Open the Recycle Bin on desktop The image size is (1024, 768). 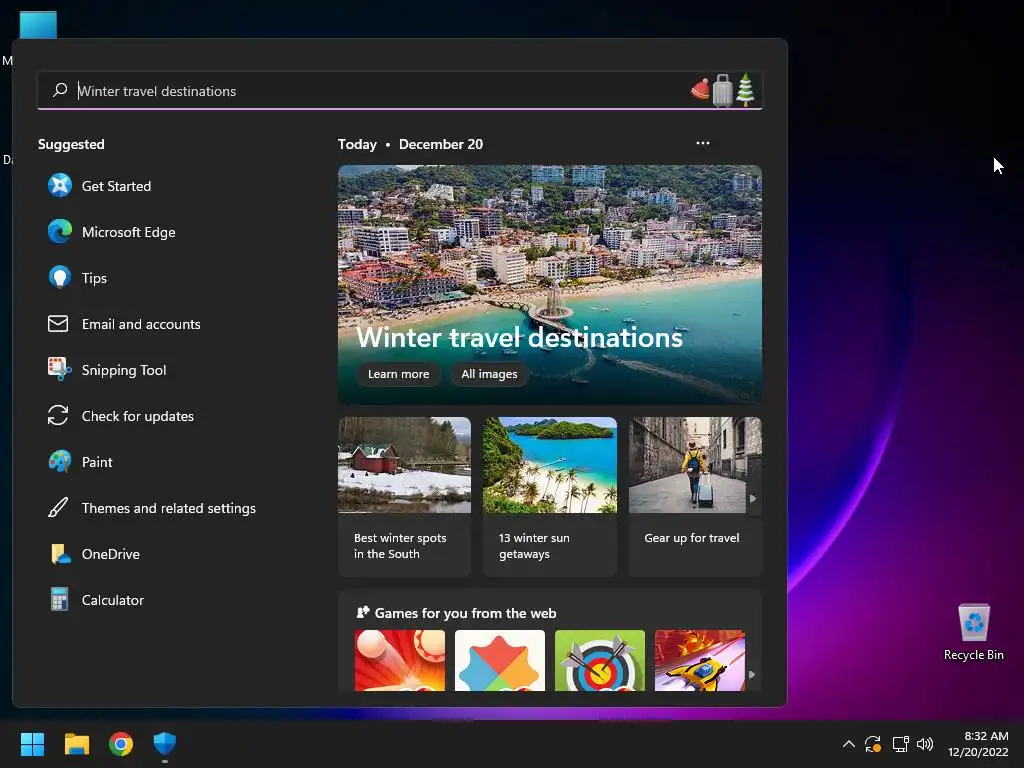974,632
